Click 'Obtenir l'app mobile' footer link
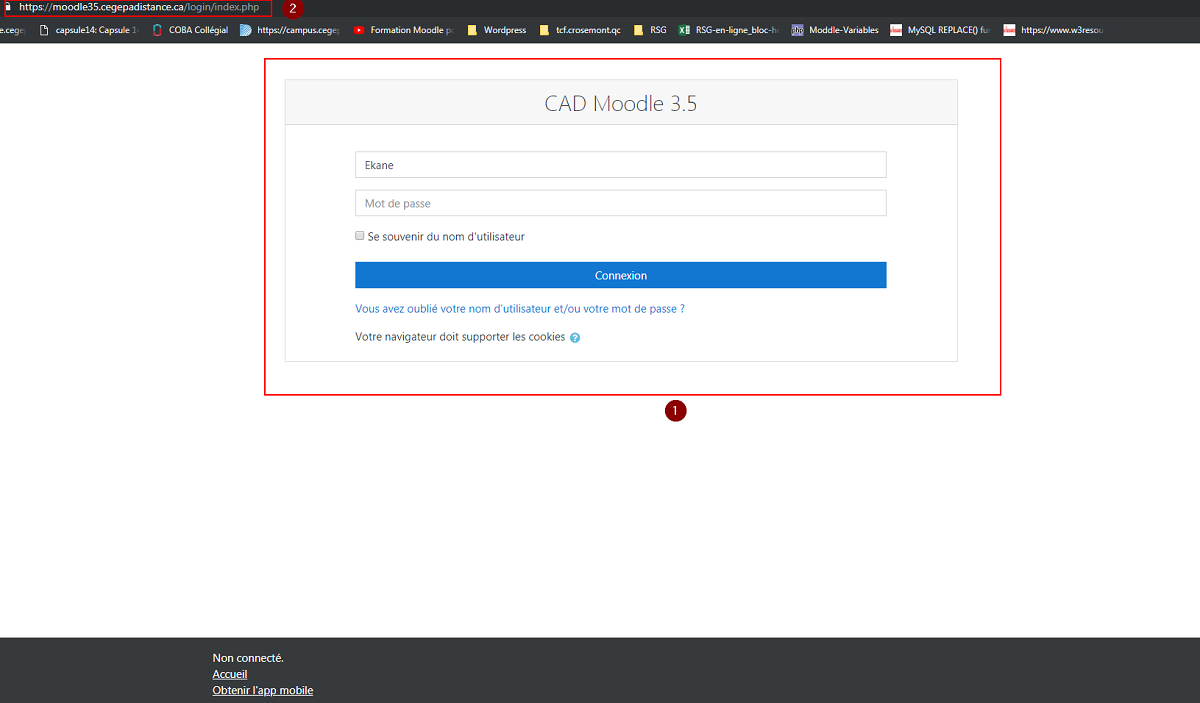The height and width of the screenshot is (703, 1200). point(262,690)
